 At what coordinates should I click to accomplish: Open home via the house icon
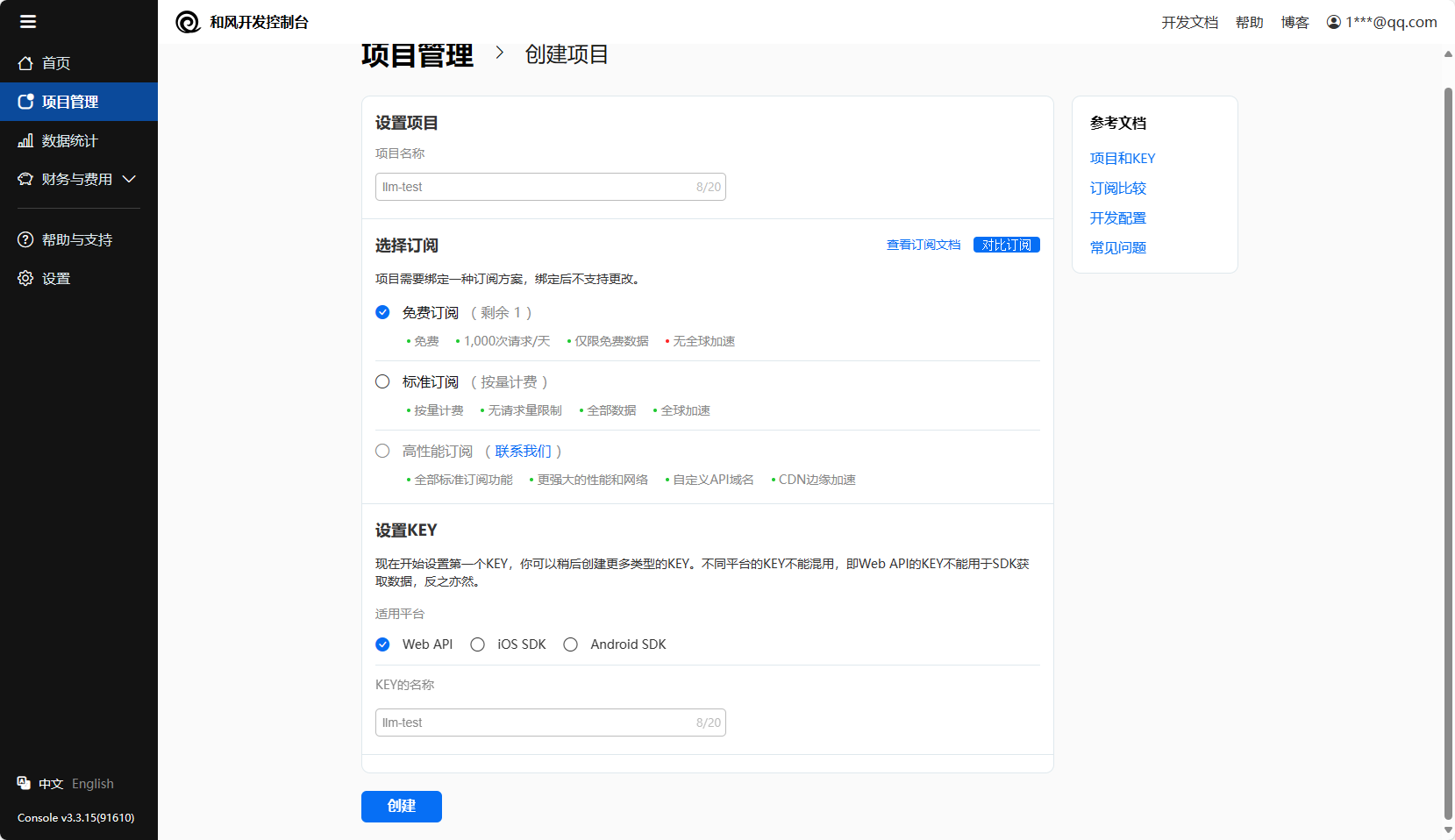pyautogui.click(x=25, y=63)
